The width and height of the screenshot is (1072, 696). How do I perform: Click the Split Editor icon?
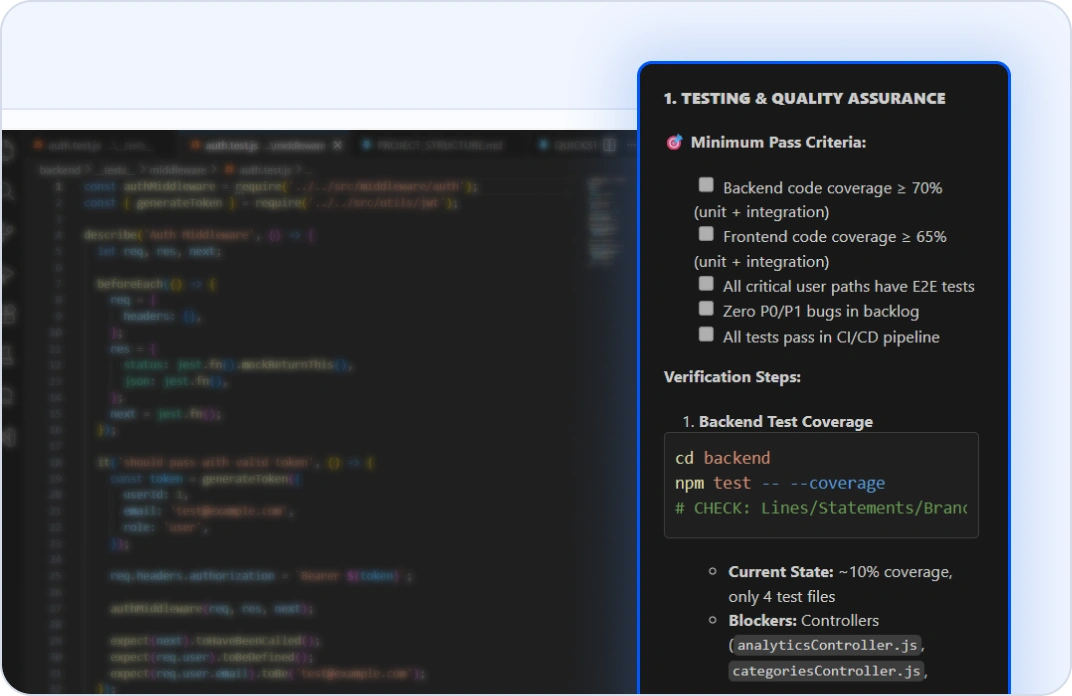pyautogui.click(x=612, y=145)
